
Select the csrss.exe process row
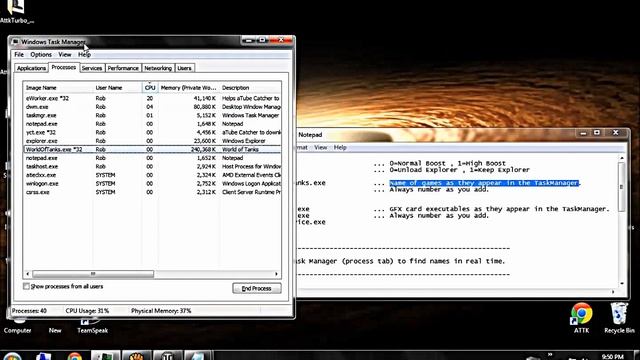click(x=152, y=192)
